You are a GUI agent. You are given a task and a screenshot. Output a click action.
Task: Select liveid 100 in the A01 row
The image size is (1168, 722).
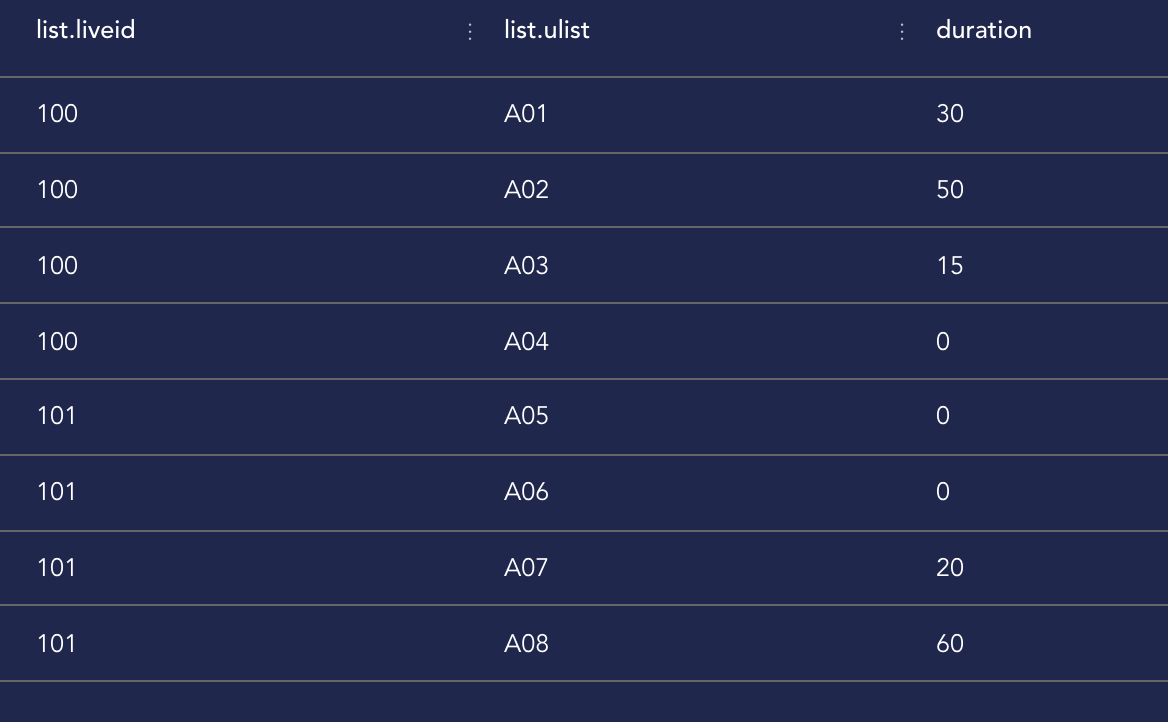[57, 114]
